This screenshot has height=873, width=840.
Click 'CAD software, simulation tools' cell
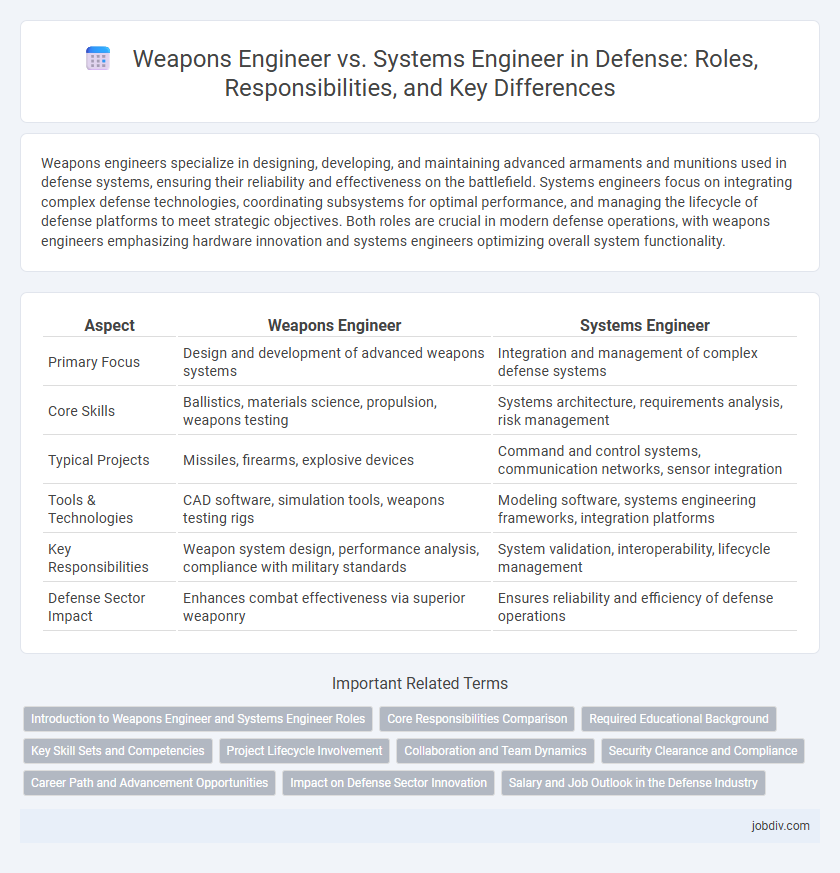click(x=334, y=509)
